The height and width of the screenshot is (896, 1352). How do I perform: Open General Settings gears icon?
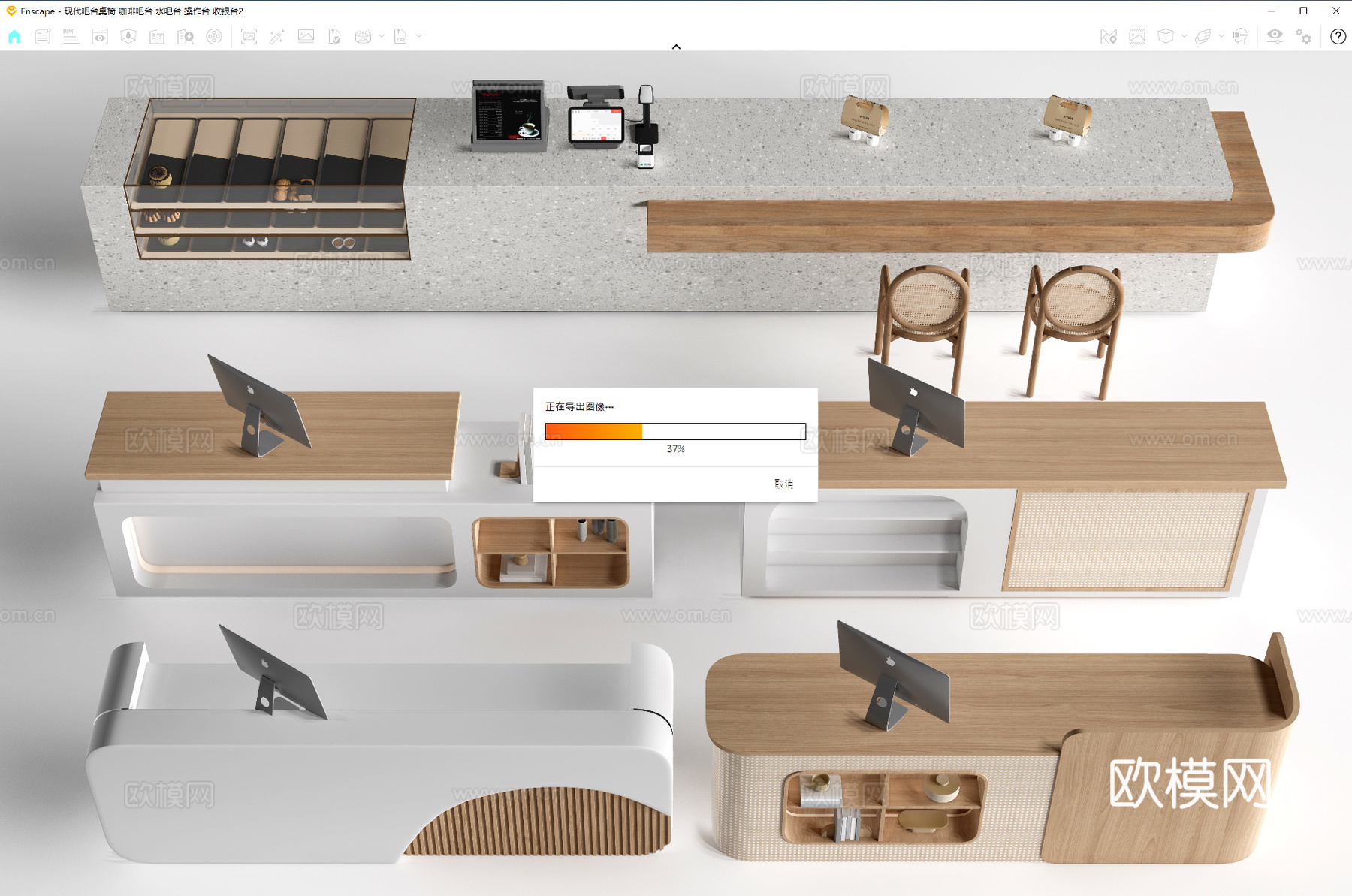coord(1304,36)
